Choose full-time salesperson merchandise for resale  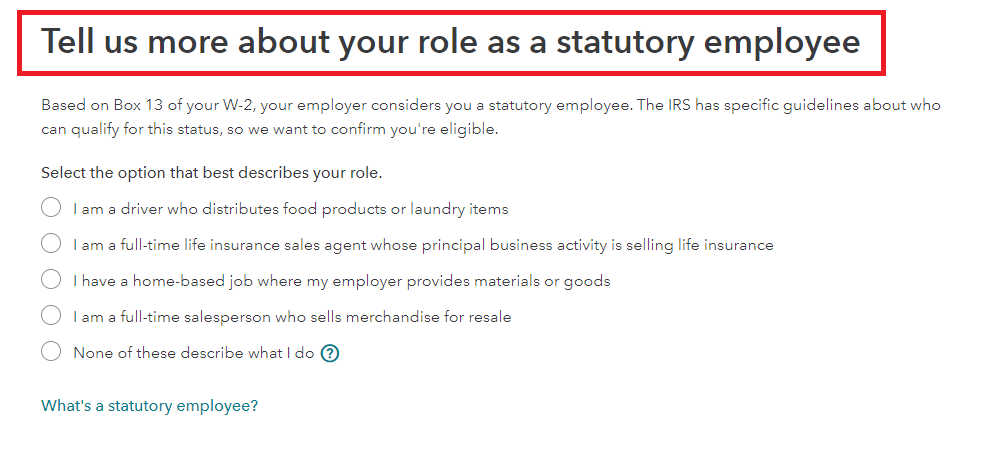click(51, 315)
